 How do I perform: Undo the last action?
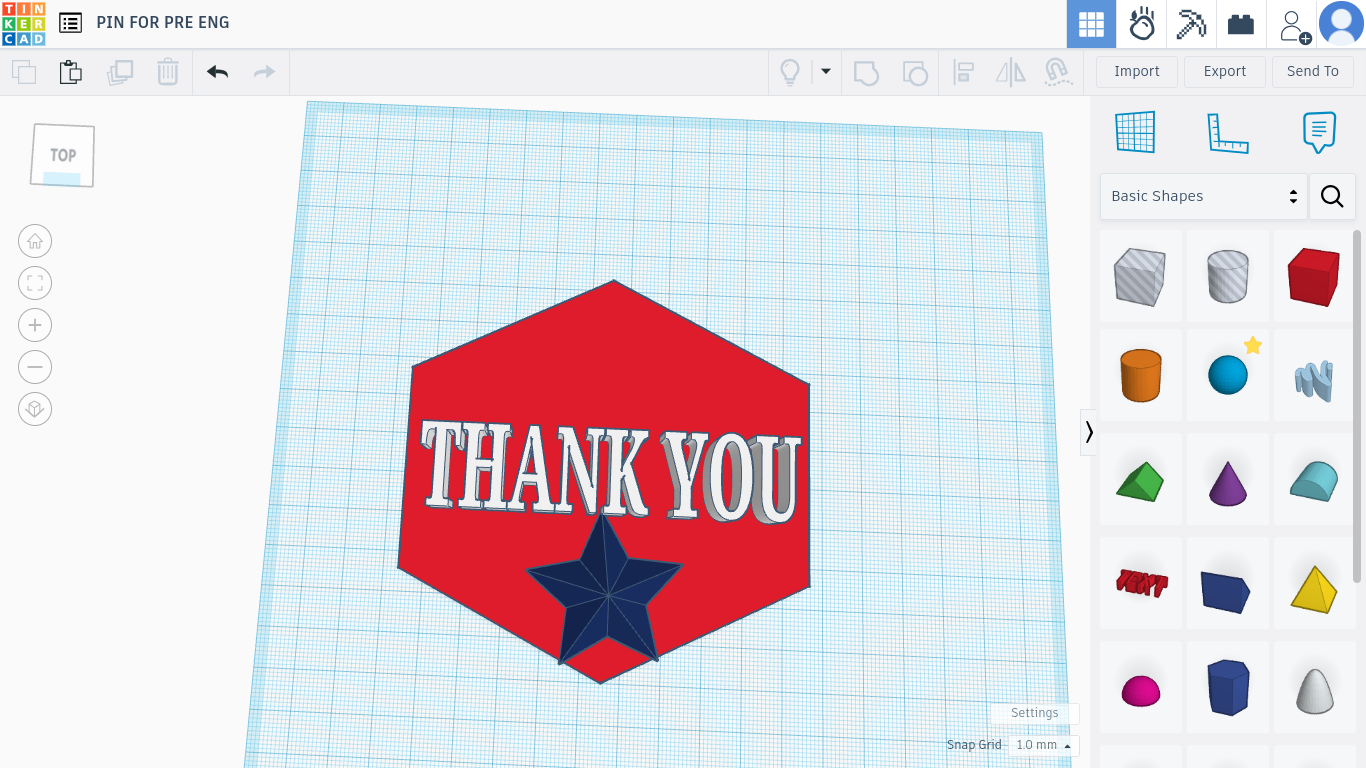217,72
